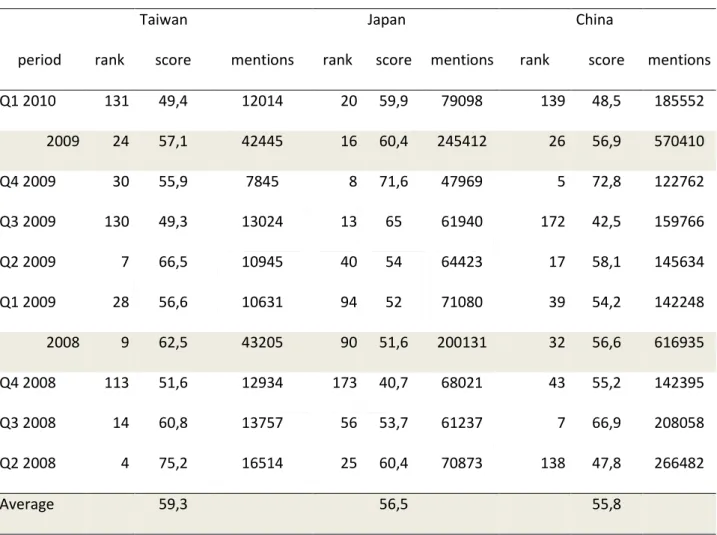717x535 pixels.
Task: Click Taiwan rank 130
Action: point(117,222)
